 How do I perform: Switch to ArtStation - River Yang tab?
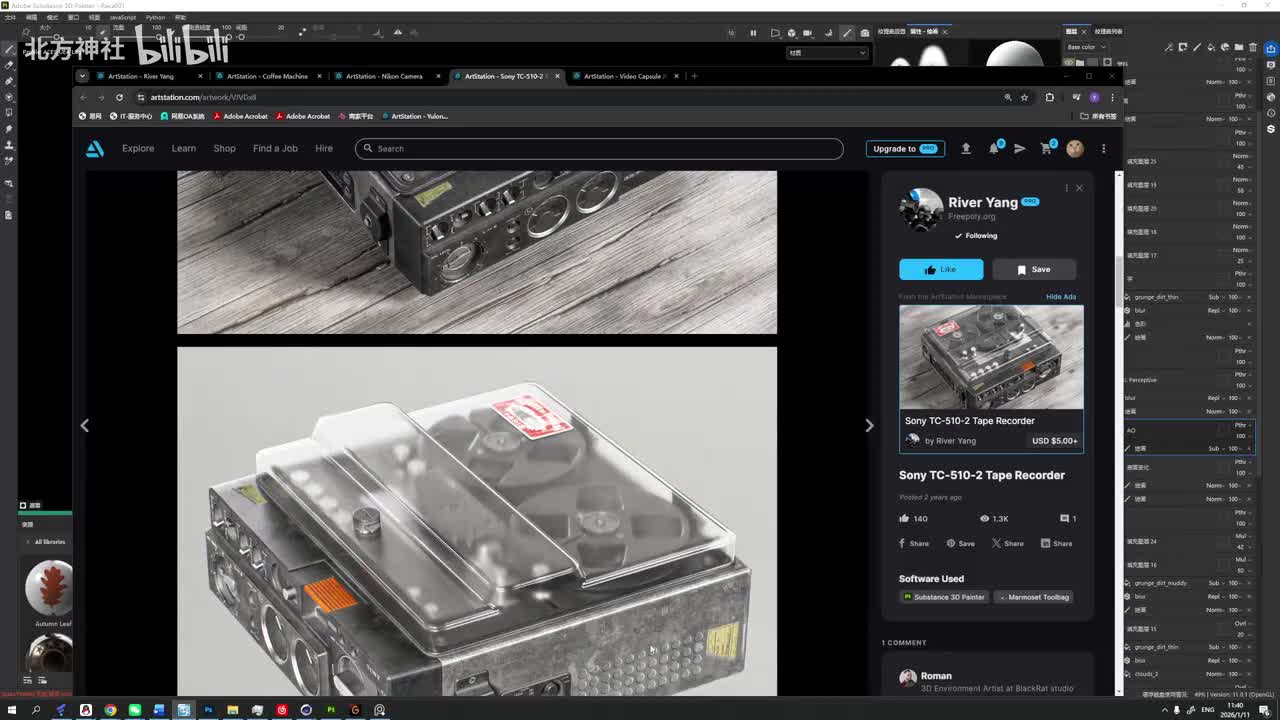pos(148,76)
